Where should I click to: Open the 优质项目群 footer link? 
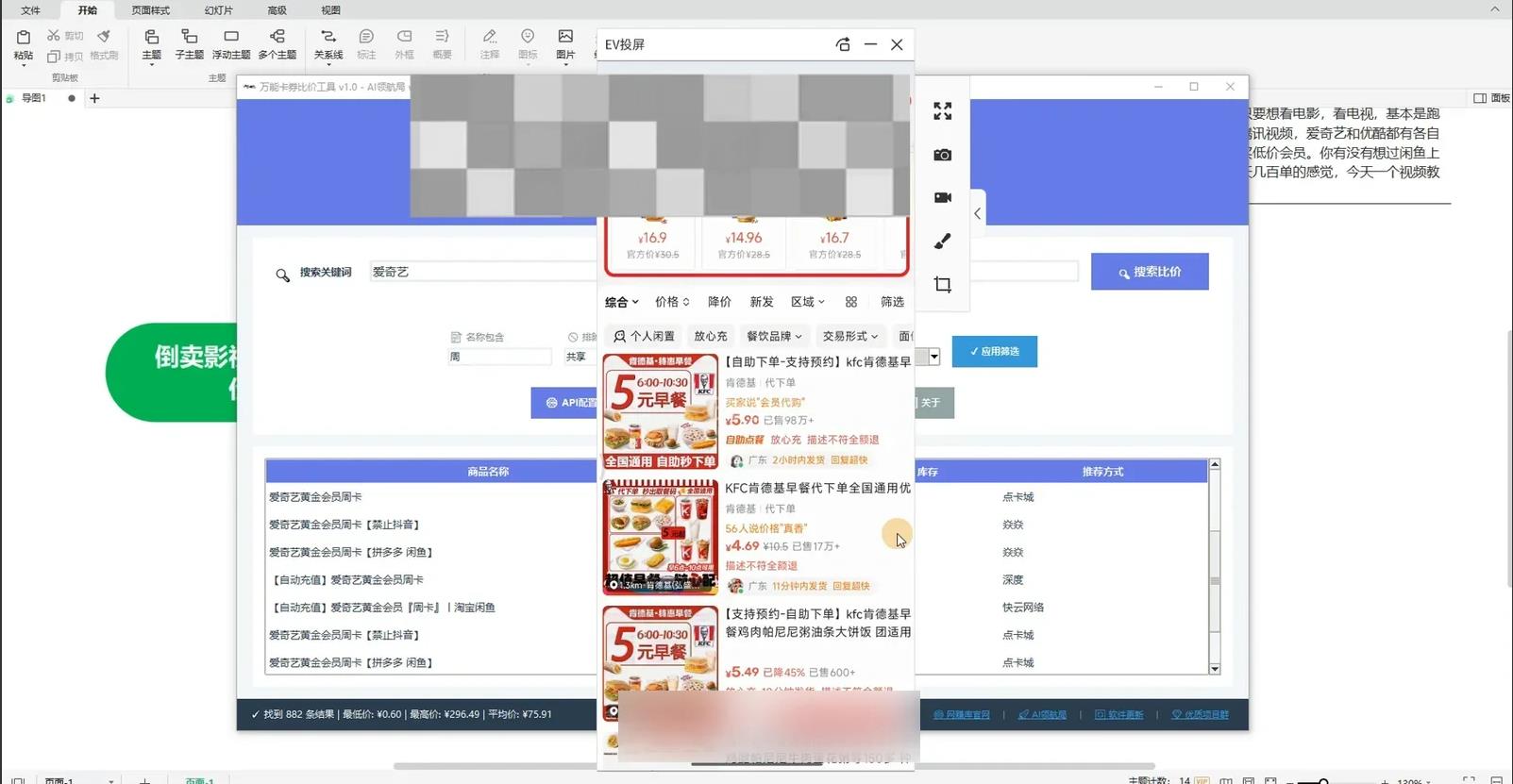coord(1201,715)
